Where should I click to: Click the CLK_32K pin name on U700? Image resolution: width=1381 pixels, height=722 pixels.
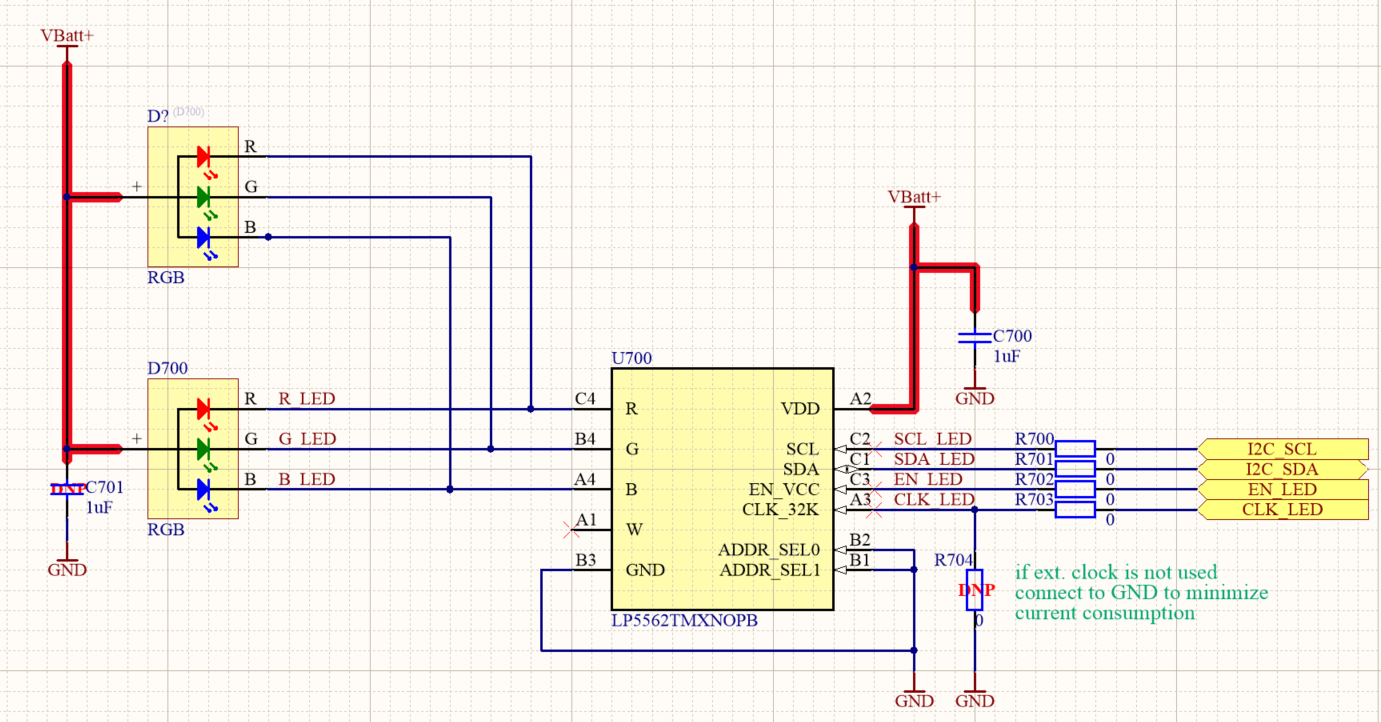coord(781,510)
